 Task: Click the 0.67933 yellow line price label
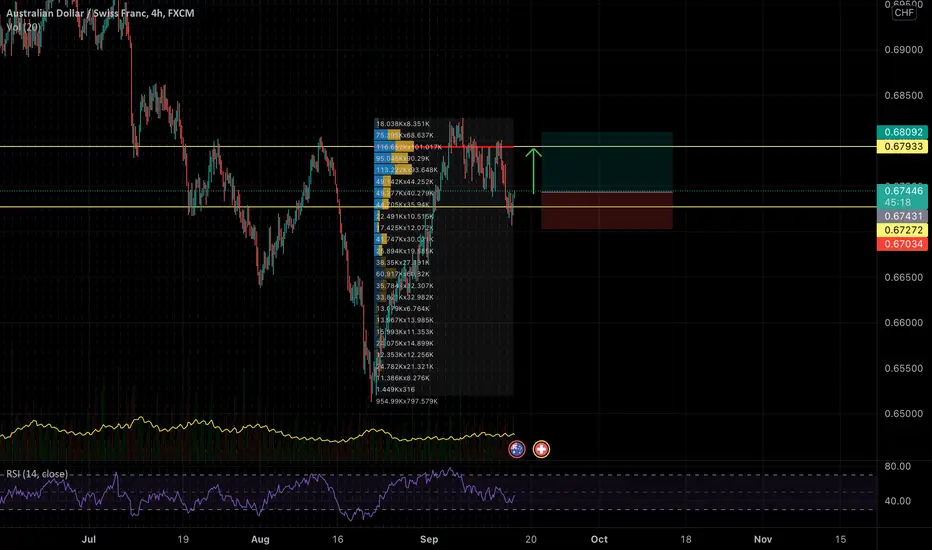(902, 146)
